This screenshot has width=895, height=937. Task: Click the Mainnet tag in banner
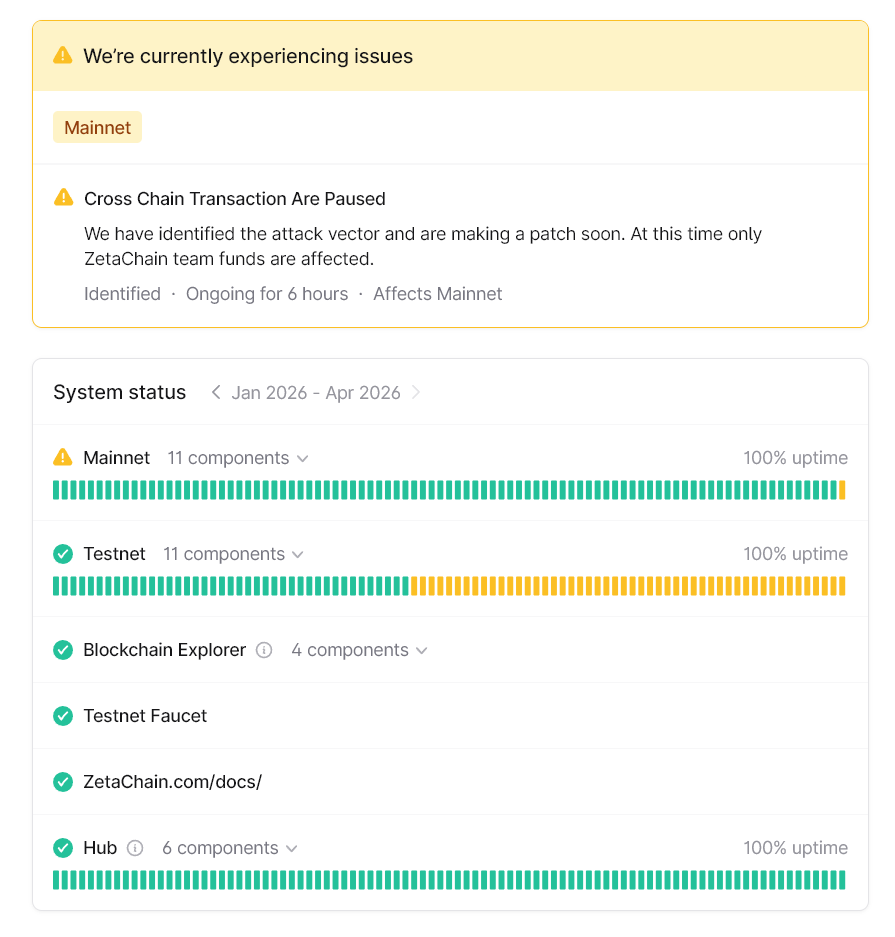97,128
